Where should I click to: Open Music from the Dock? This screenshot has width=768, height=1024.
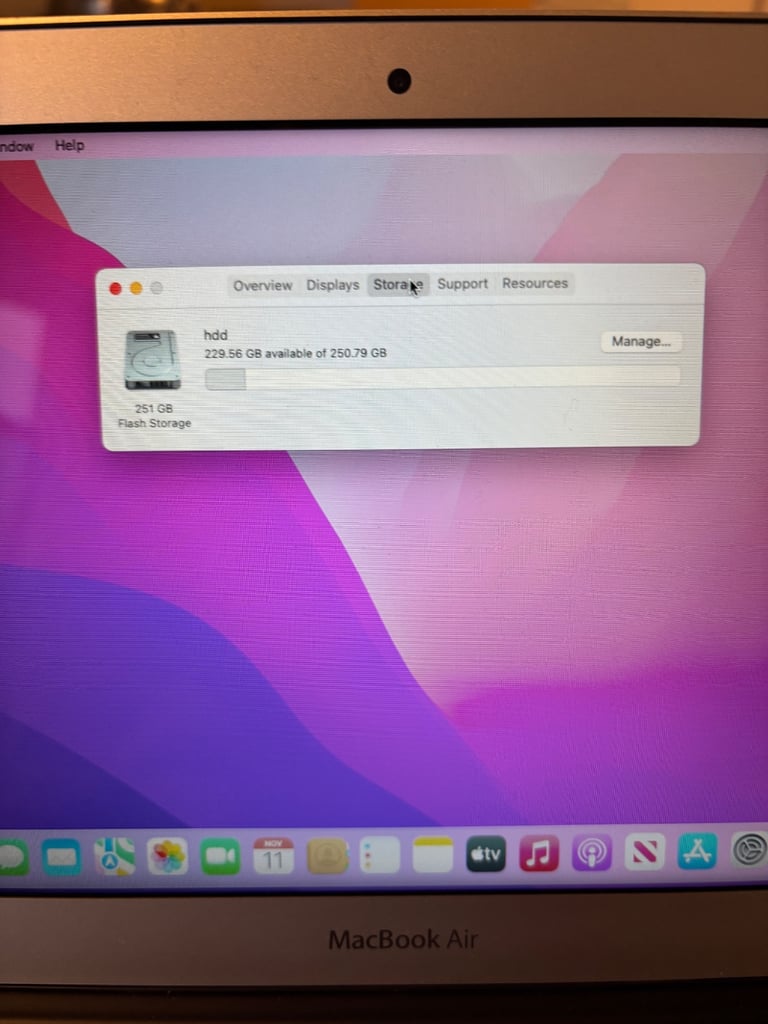pyautogui.click(x=539, y=853)
